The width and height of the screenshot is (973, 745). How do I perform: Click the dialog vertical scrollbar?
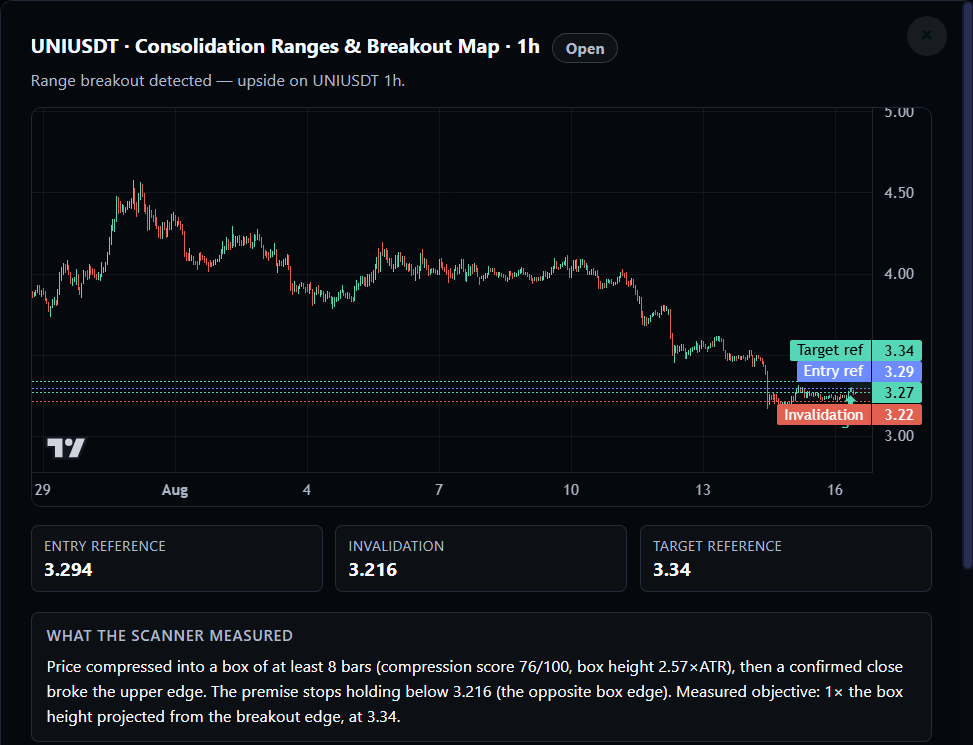point(967,284)
